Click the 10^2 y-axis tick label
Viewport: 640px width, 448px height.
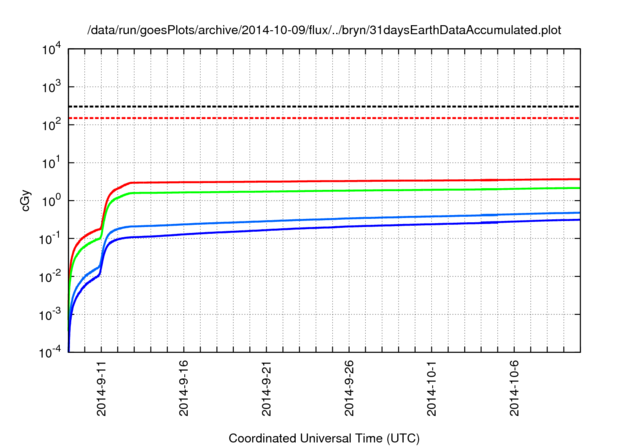pos(51,125)
